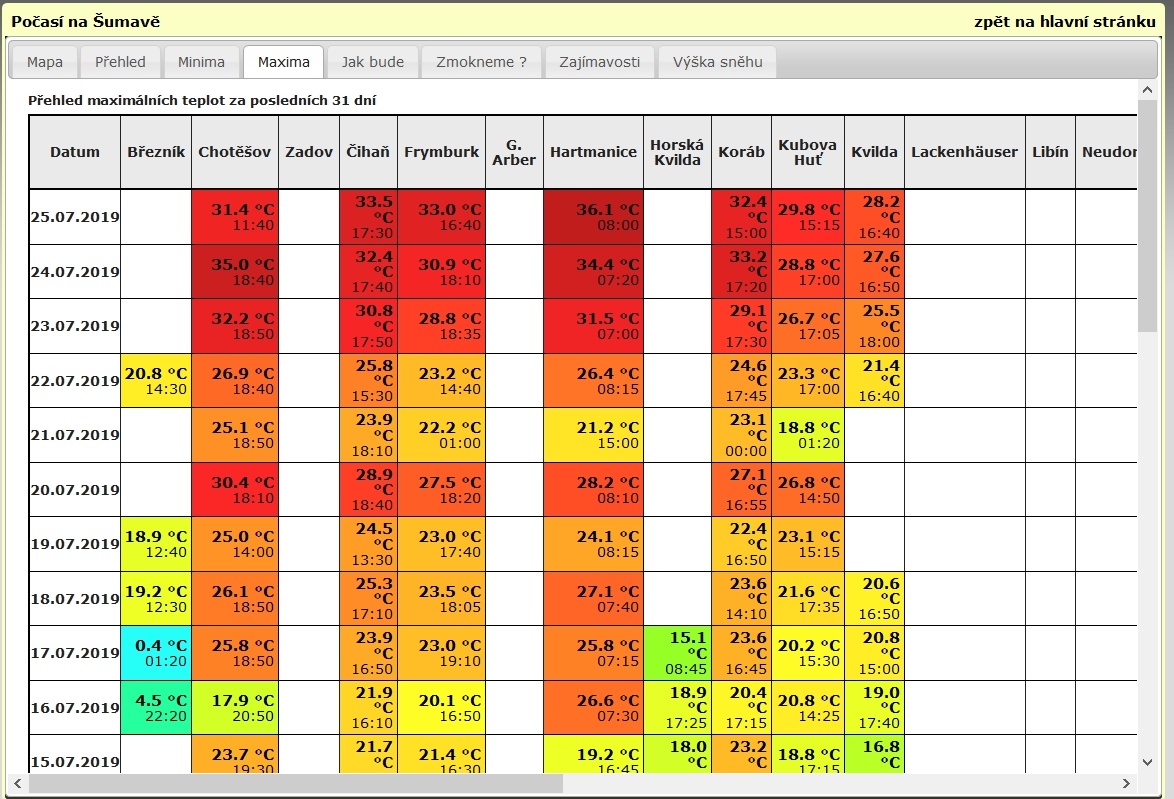Click the 25.07.2019 date row label
Image resolution: width=1174 pixels, height=799 pixels.
(75, 217)
